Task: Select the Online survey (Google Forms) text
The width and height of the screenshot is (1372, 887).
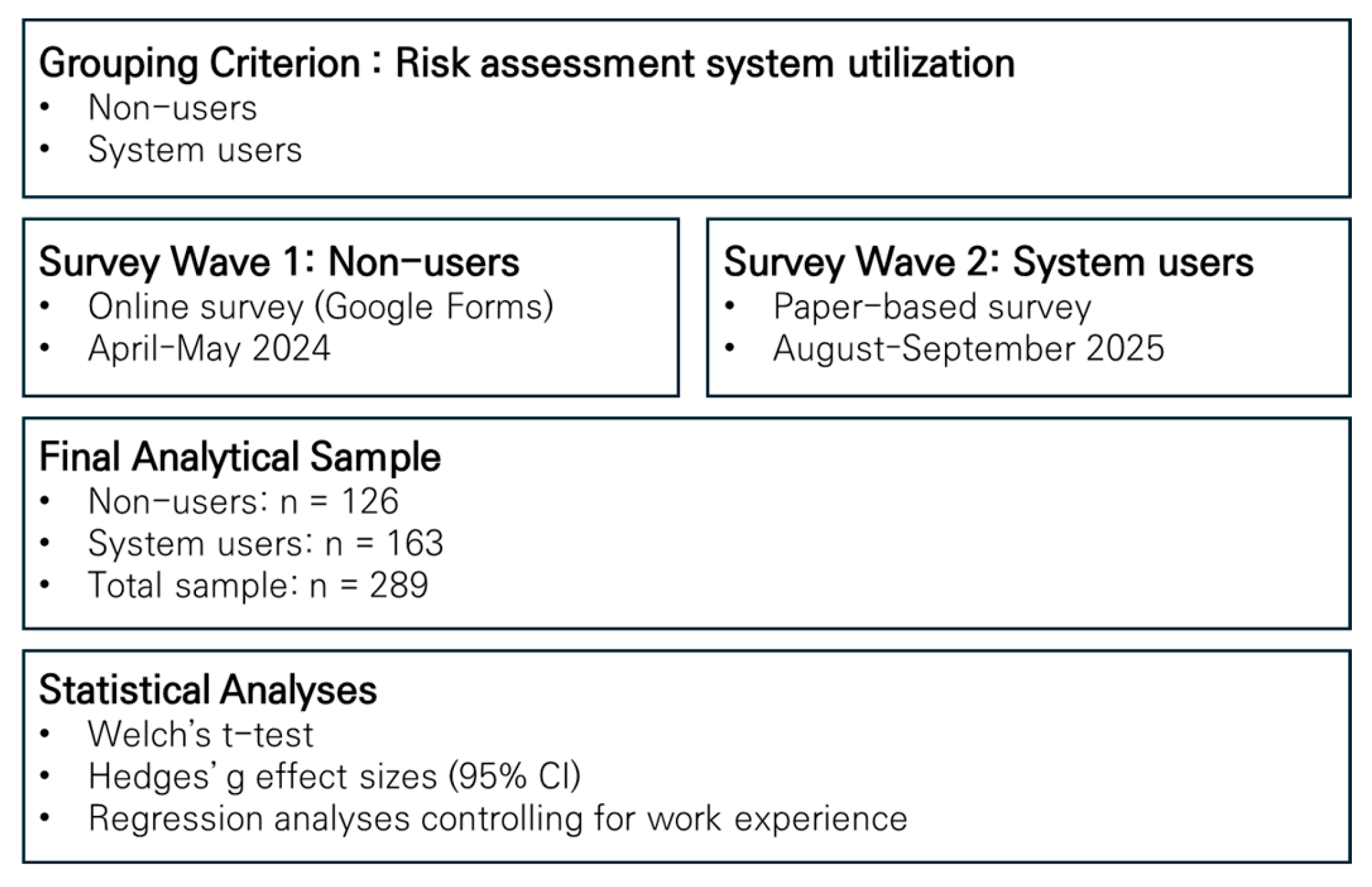Action: point(320,307)
